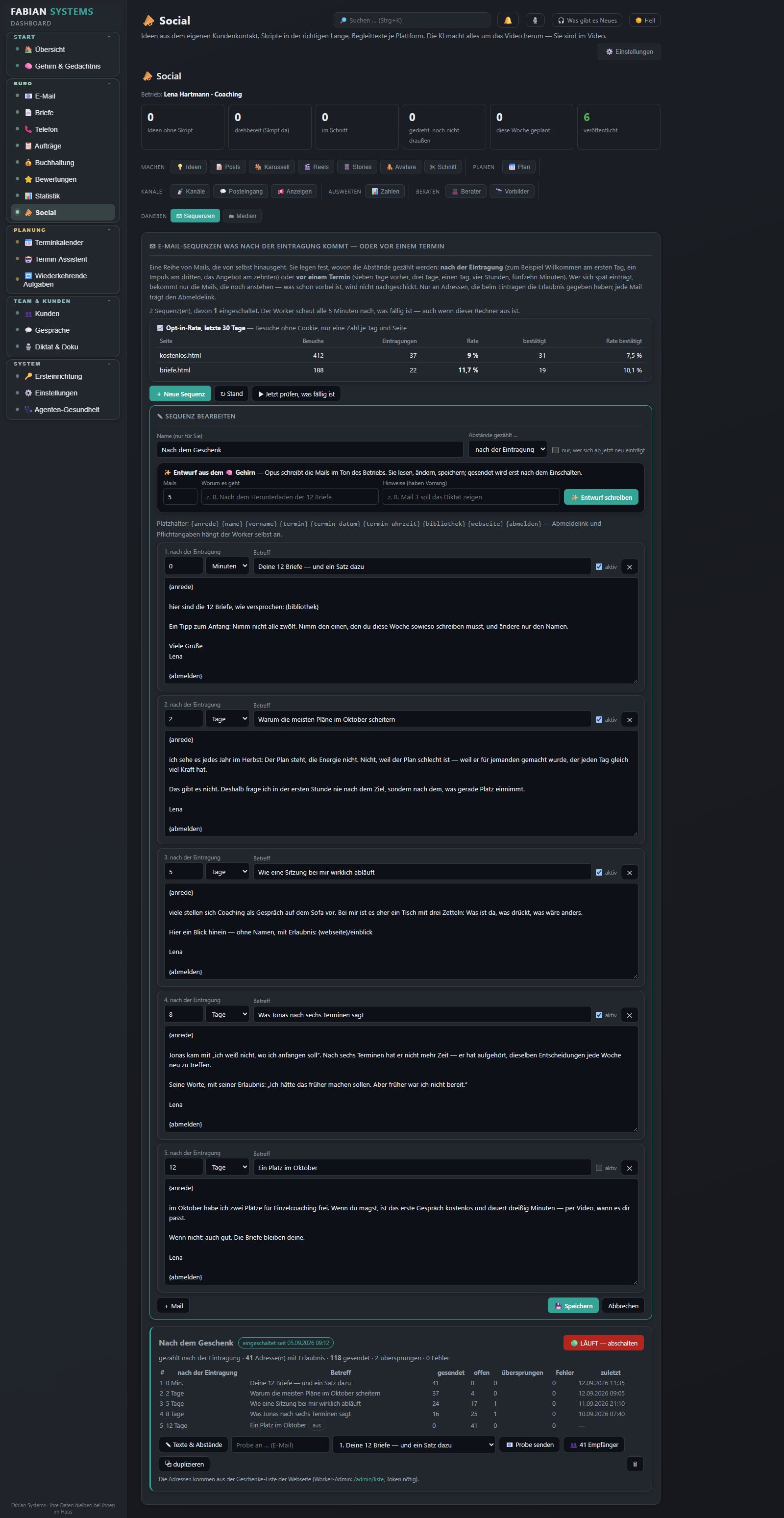This screenshot has height=1518, width=784.
Task: Open Statistik in the sidebar
Action: click(x=63, y=196)
